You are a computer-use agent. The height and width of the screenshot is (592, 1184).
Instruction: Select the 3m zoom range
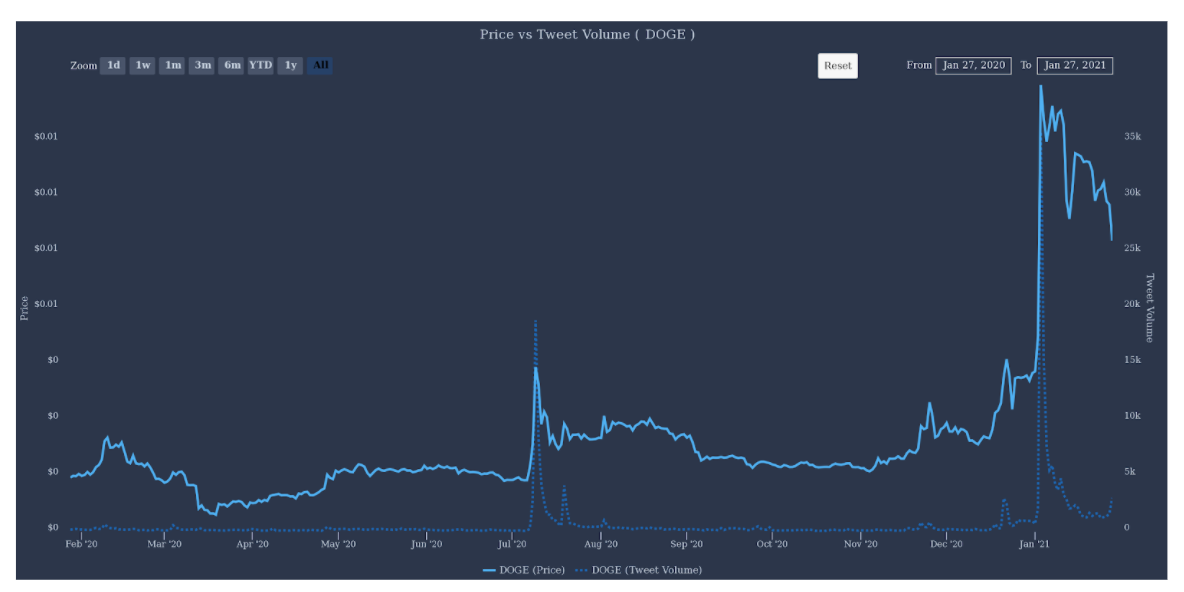(202, 66)
